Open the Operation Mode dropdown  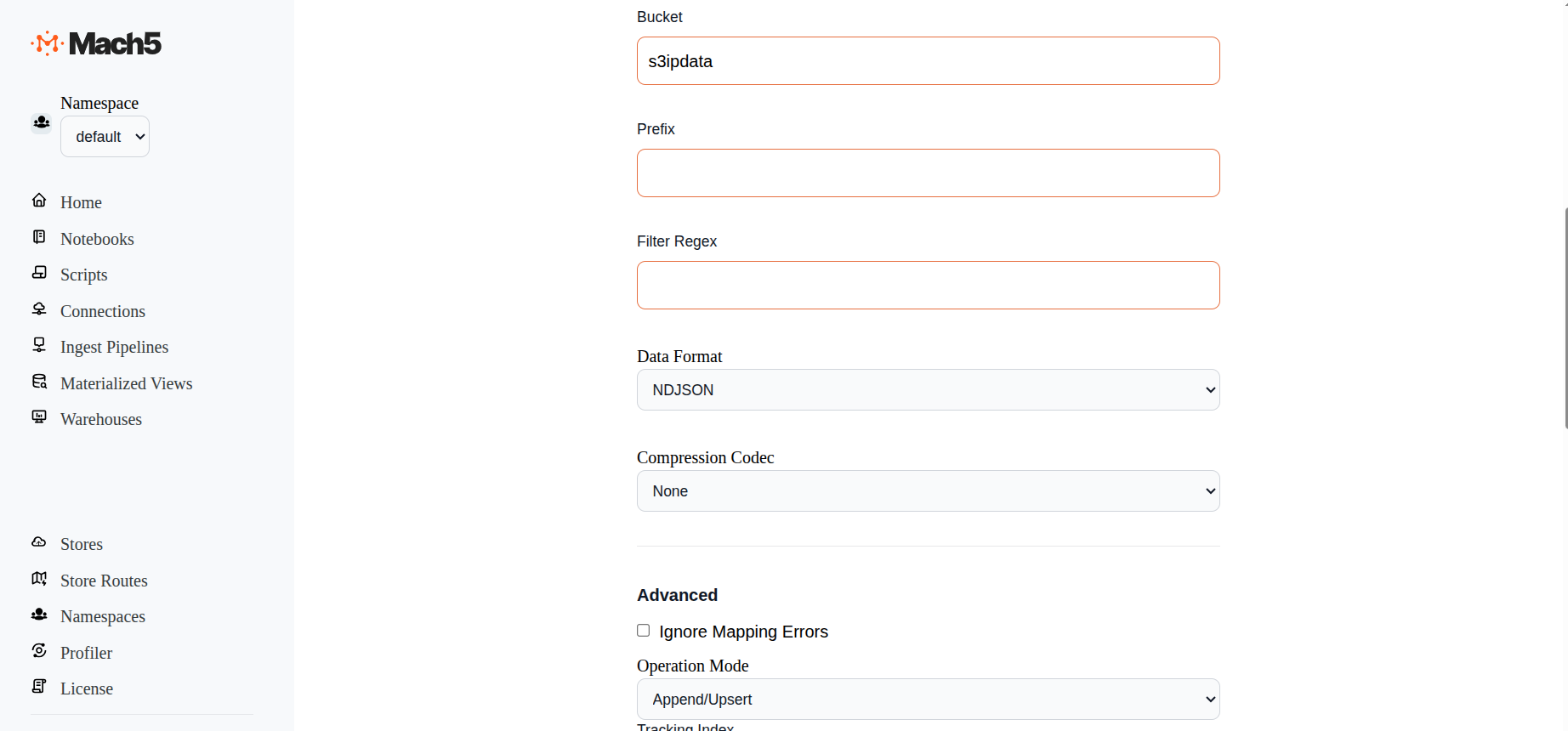click(928, 700)
